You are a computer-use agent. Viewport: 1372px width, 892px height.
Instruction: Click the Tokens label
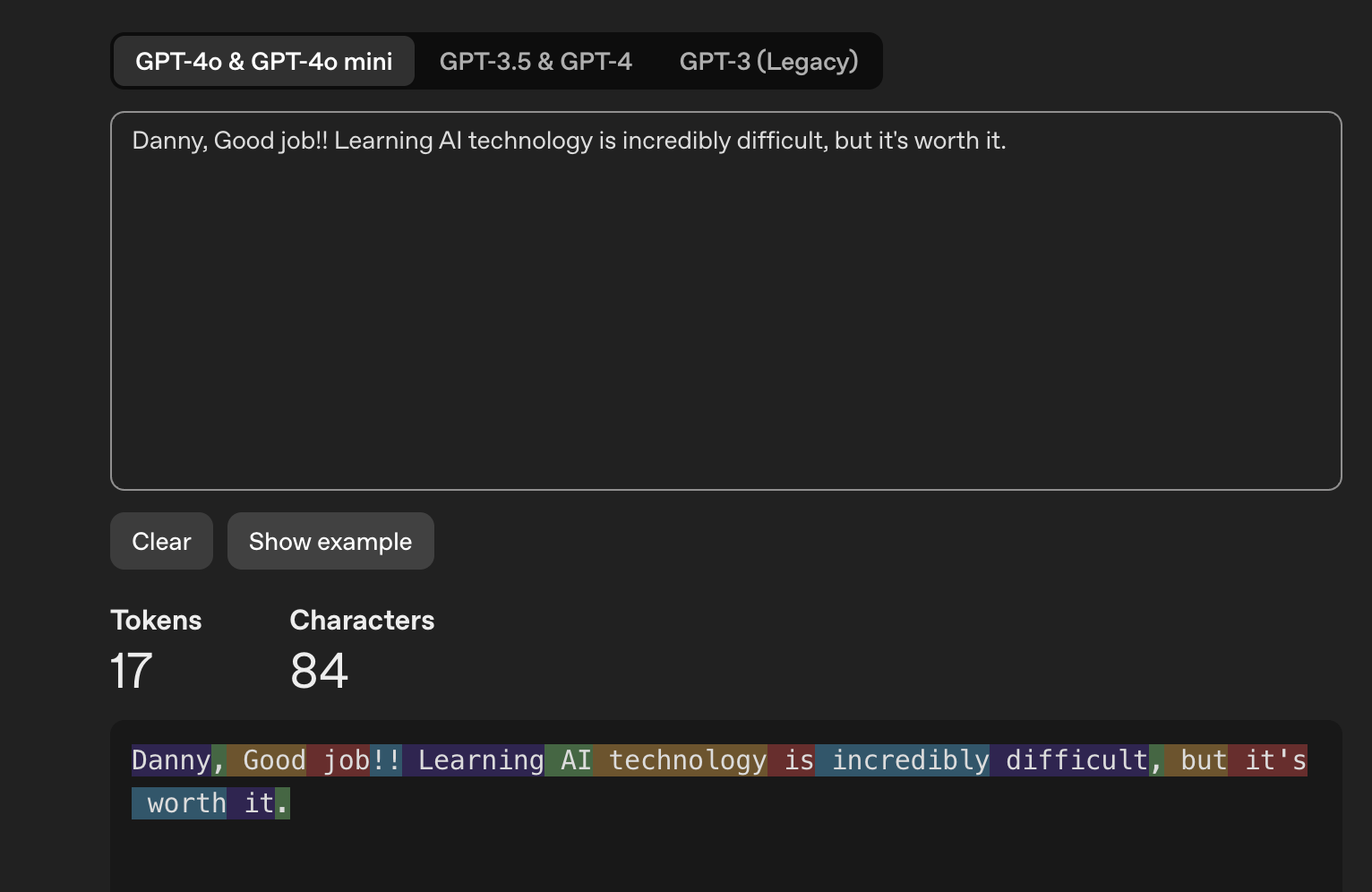point(156,620)
